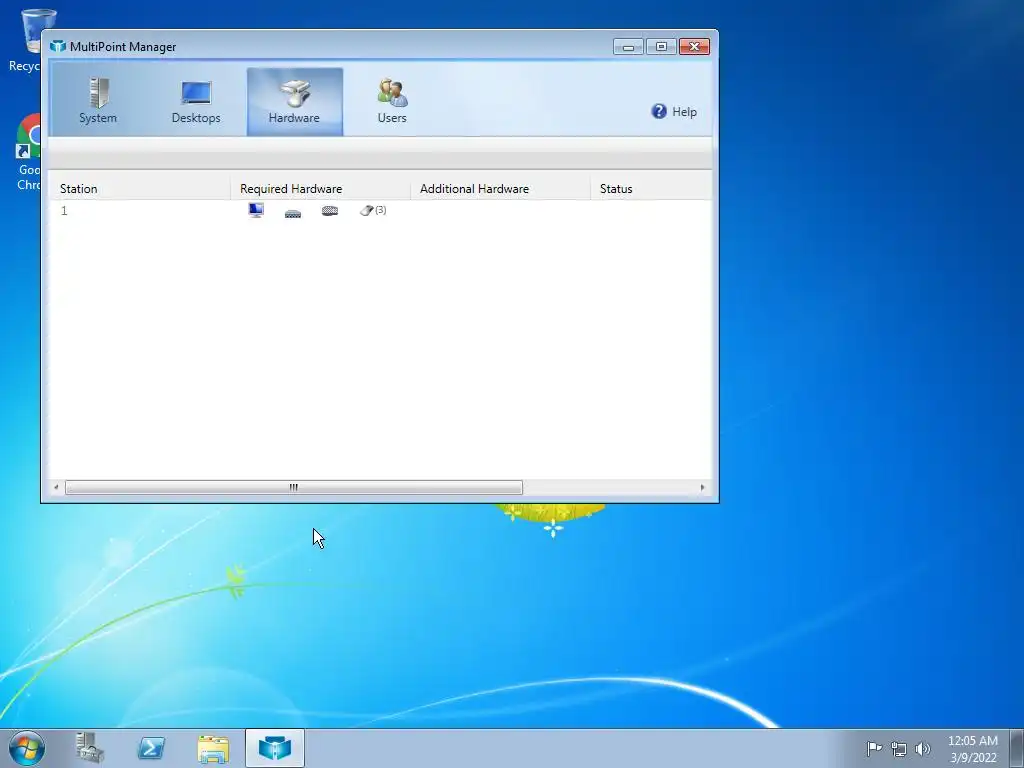1024x768 pixels.
Task: Click the network icon in system tray
Action: tap(899, 749)
